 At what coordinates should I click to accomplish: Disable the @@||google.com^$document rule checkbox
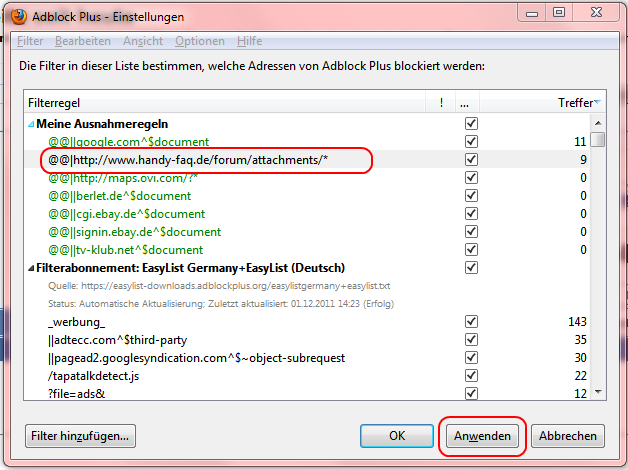[471, 142]
